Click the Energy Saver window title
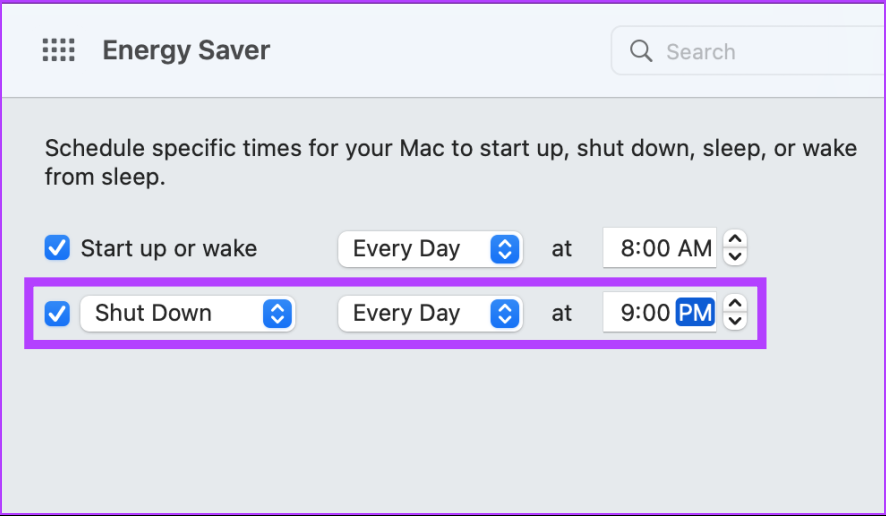 point(186,50)
